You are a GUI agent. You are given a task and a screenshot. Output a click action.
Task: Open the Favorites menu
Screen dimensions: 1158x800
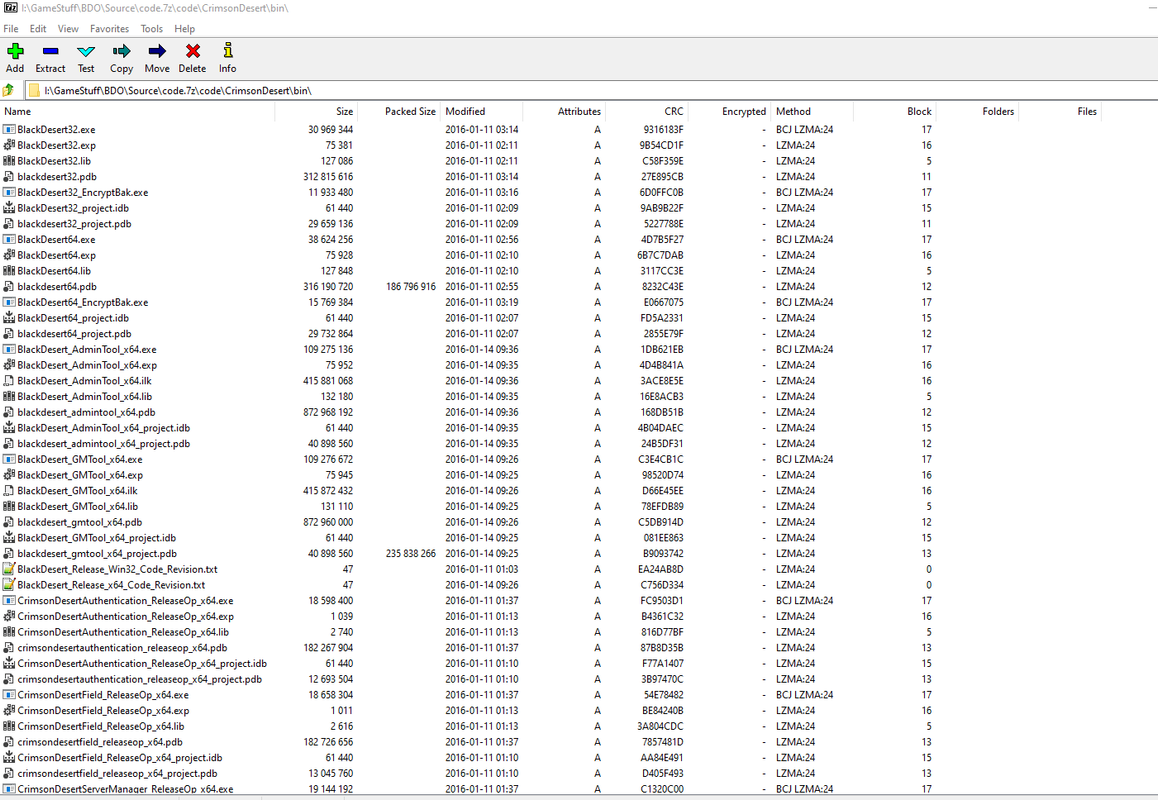click(x=109, y=29)
